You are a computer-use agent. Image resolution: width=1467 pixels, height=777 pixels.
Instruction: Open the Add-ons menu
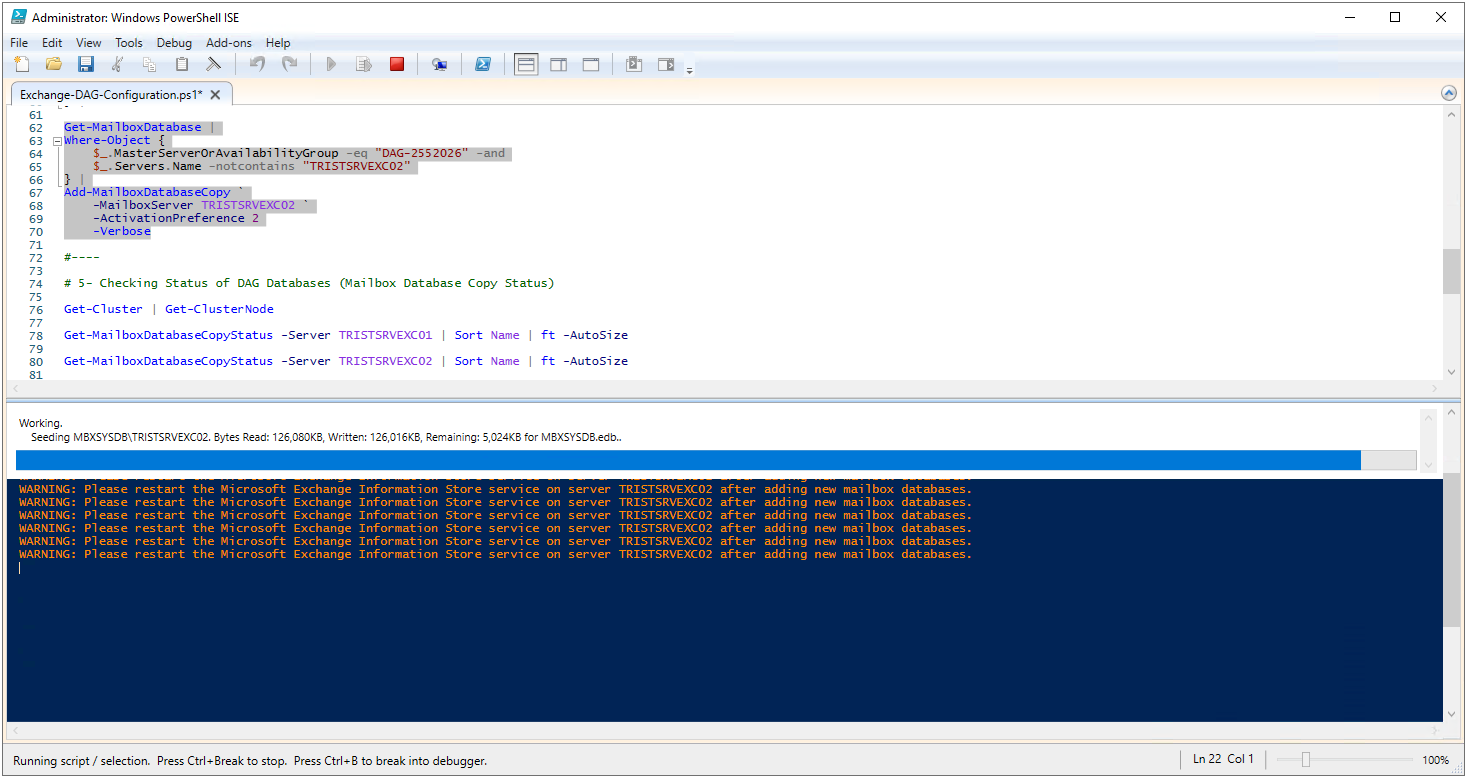[x=229, y=43]
